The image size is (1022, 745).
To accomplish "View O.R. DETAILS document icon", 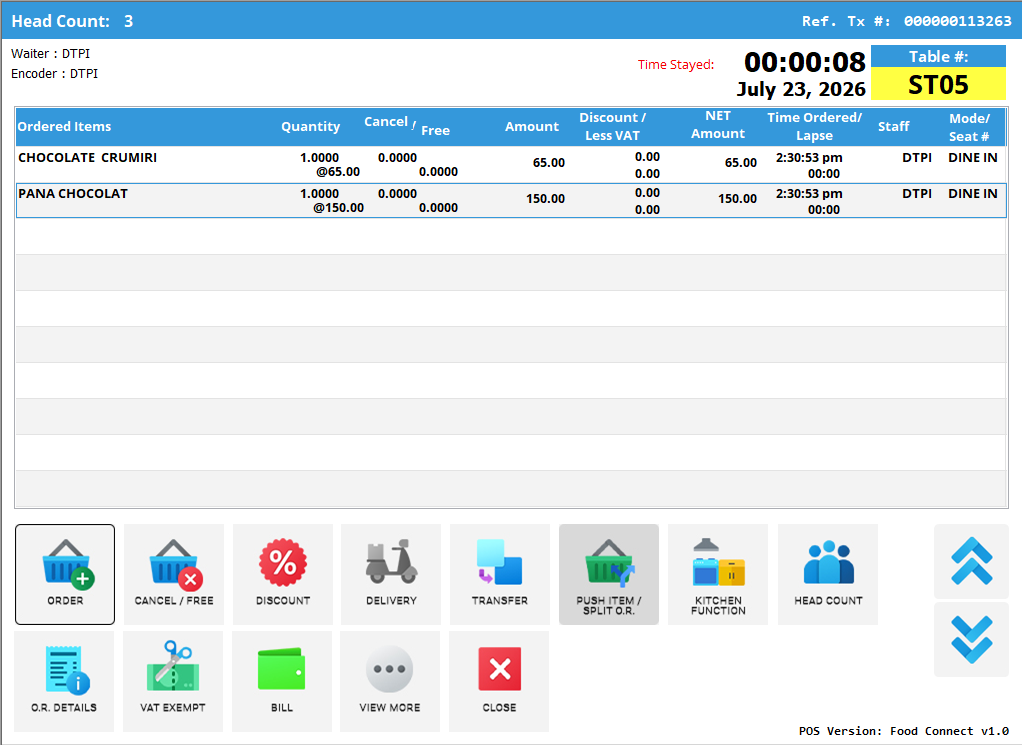I will click(64, 681).
